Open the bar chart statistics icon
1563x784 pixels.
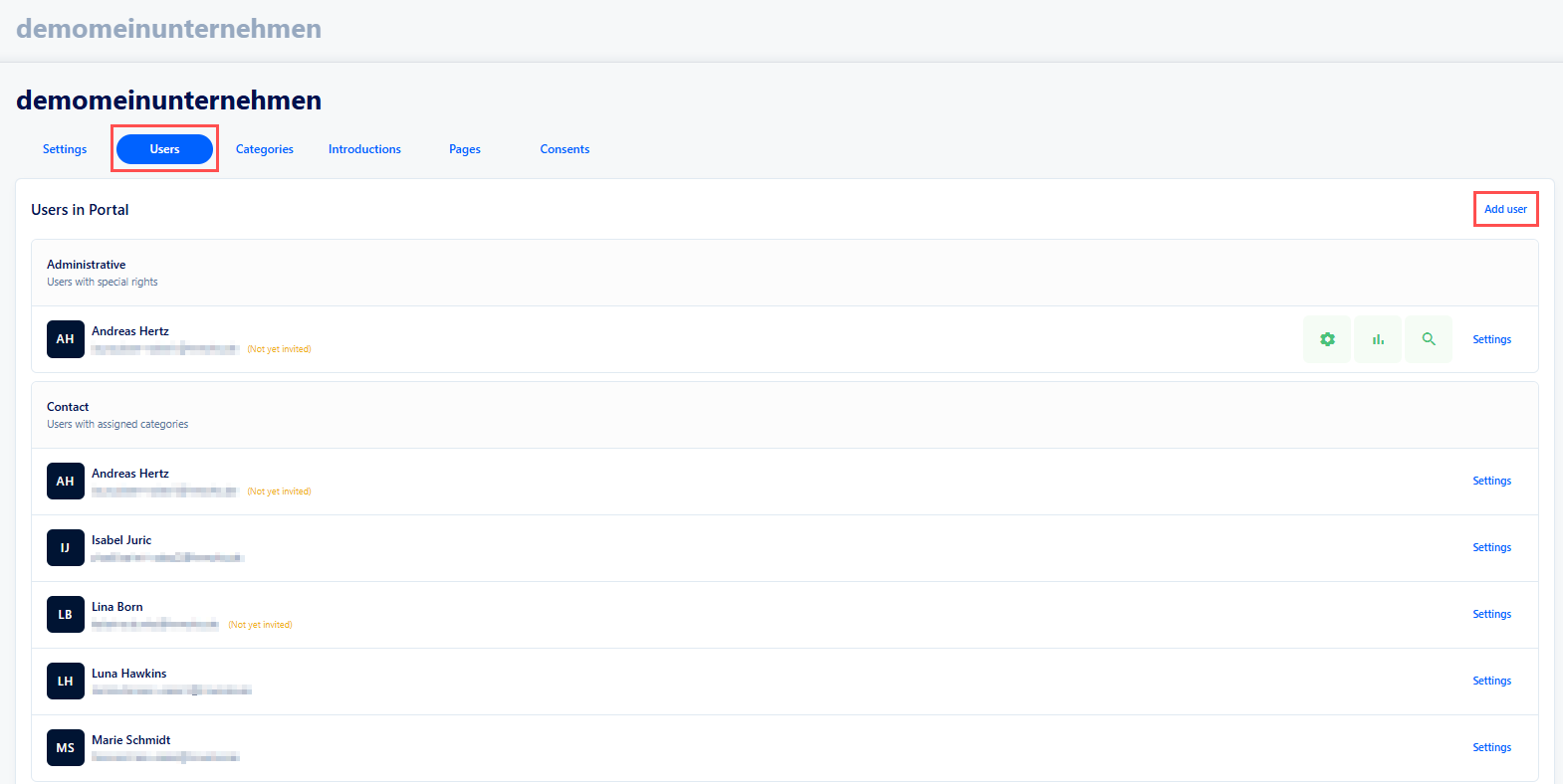[x=1378, y=339]
